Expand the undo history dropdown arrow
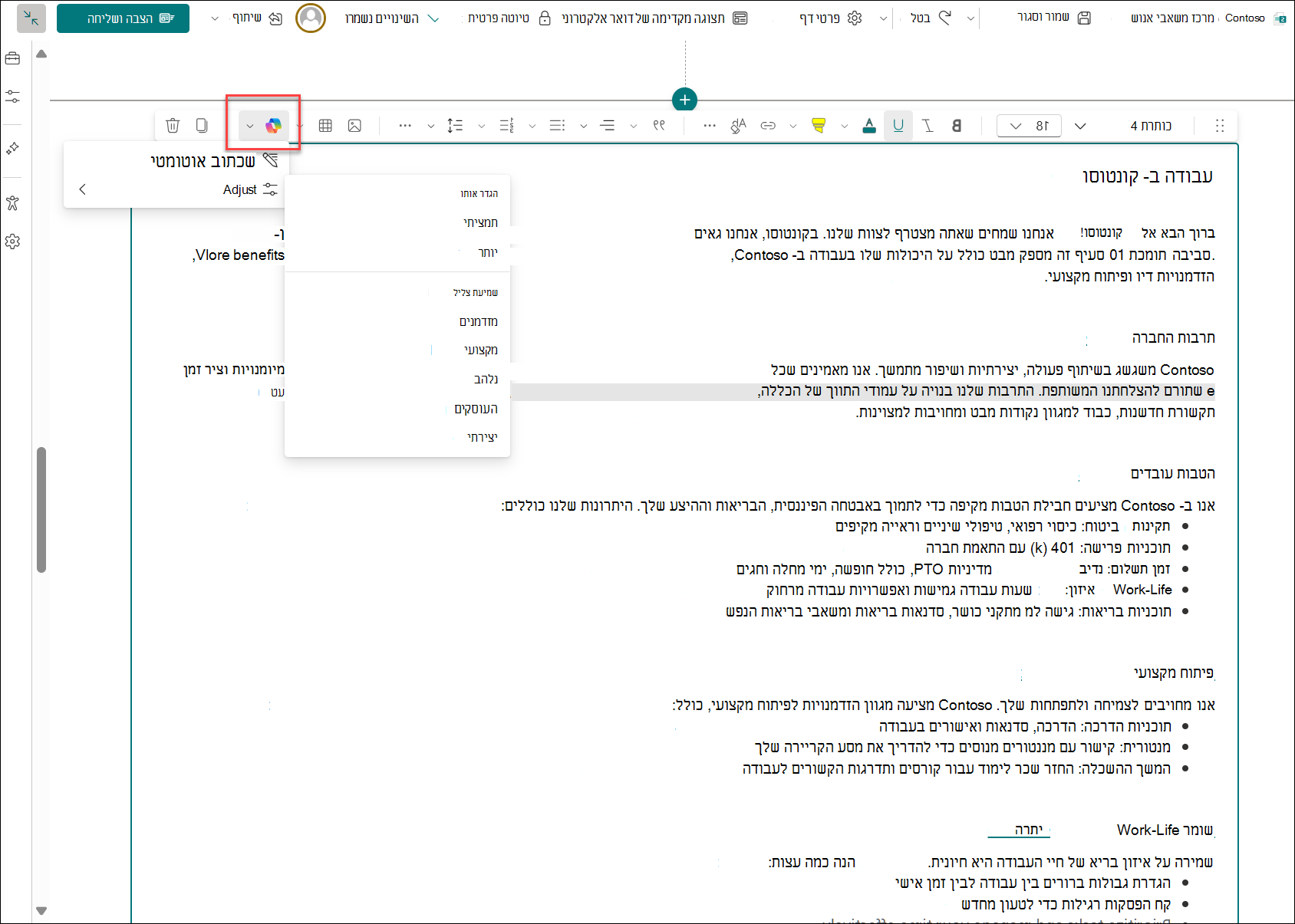This screenshot has height=924, width=1295. 971,18
